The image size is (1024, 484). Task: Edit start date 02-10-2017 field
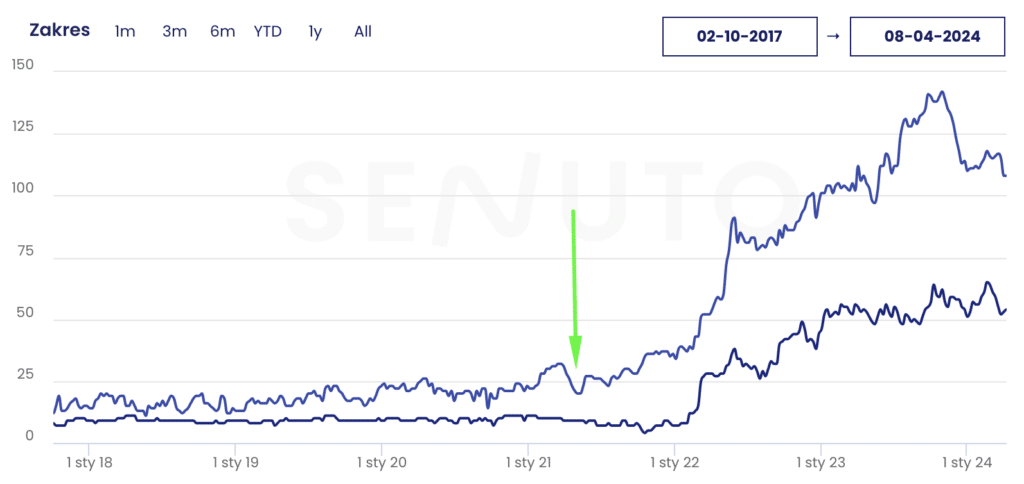tap(739, 37)
